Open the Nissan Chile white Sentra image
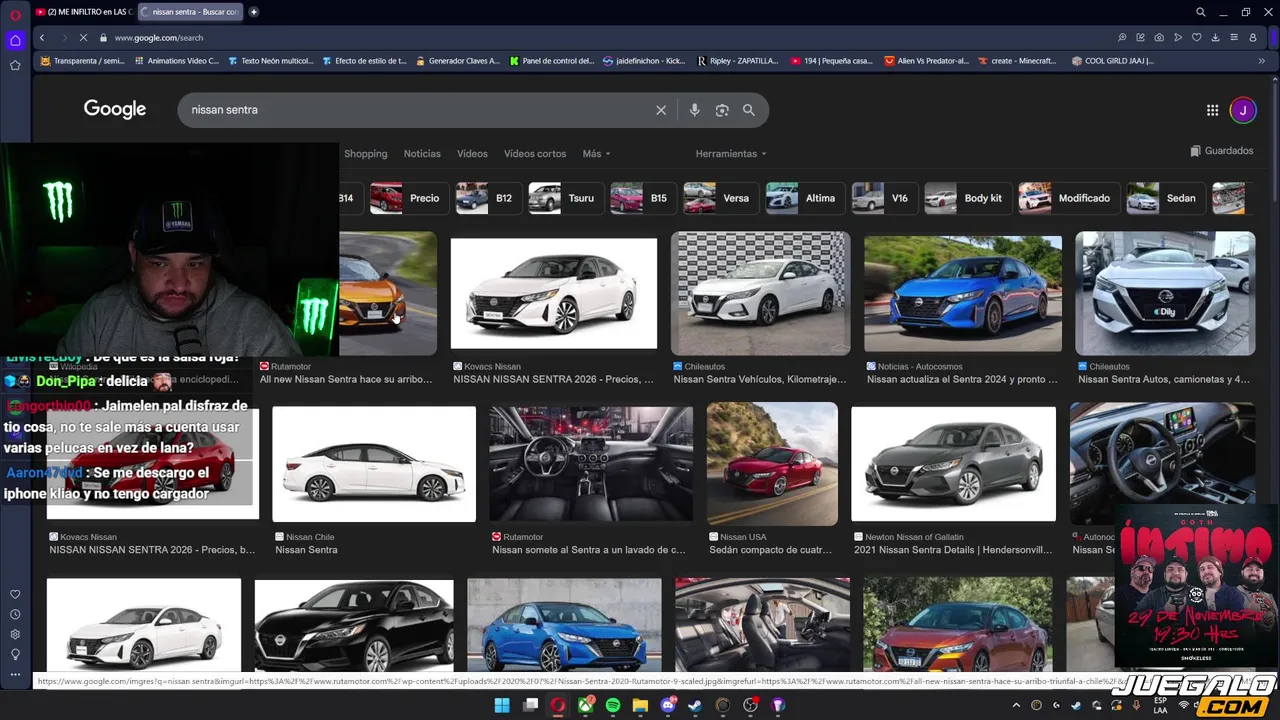The width and height of the screenshot is (1280, 720). click(x=374, y=464)
